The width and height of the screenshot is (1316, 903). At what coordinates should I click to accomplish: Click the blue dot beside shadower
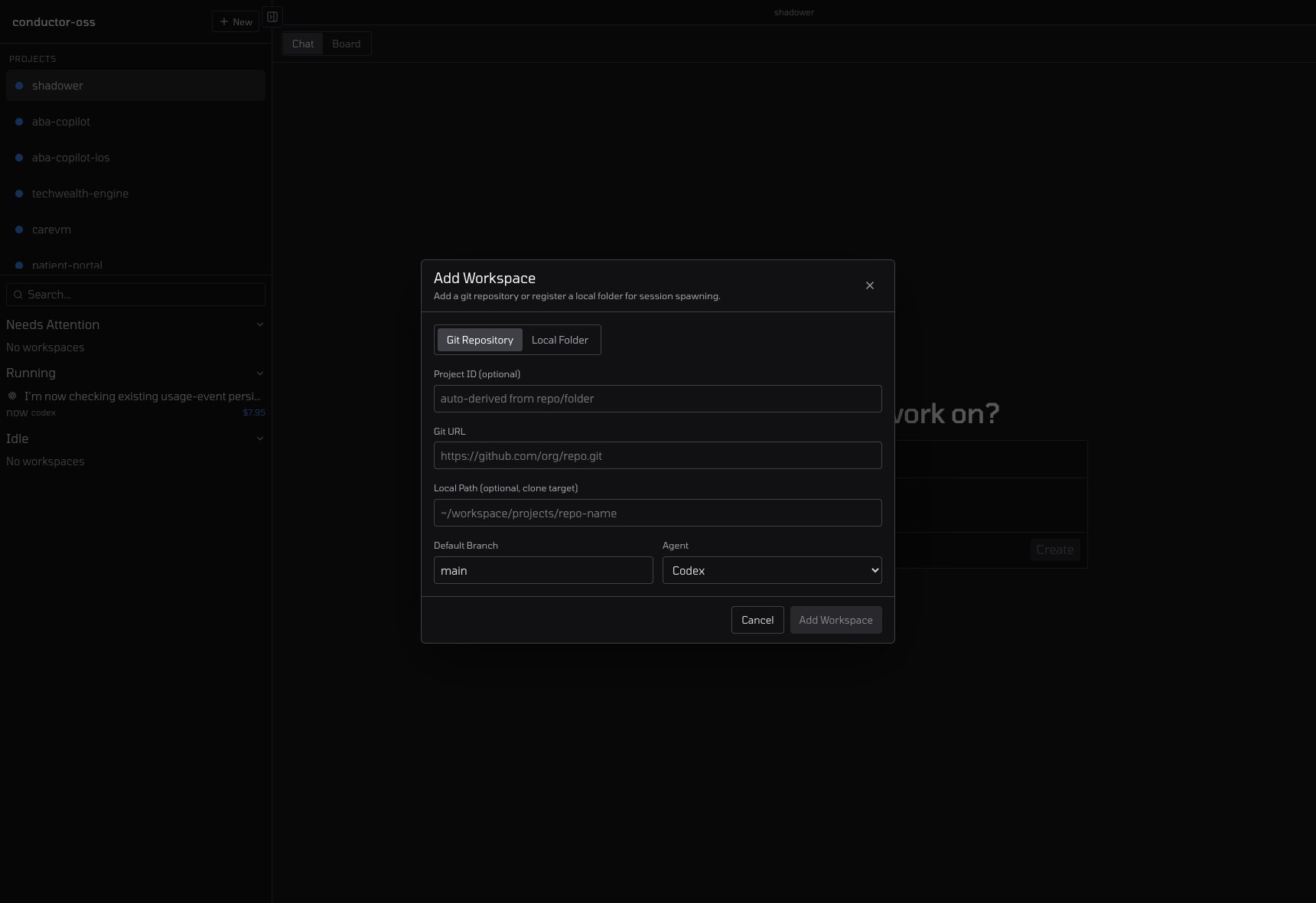tap(19, 86)
